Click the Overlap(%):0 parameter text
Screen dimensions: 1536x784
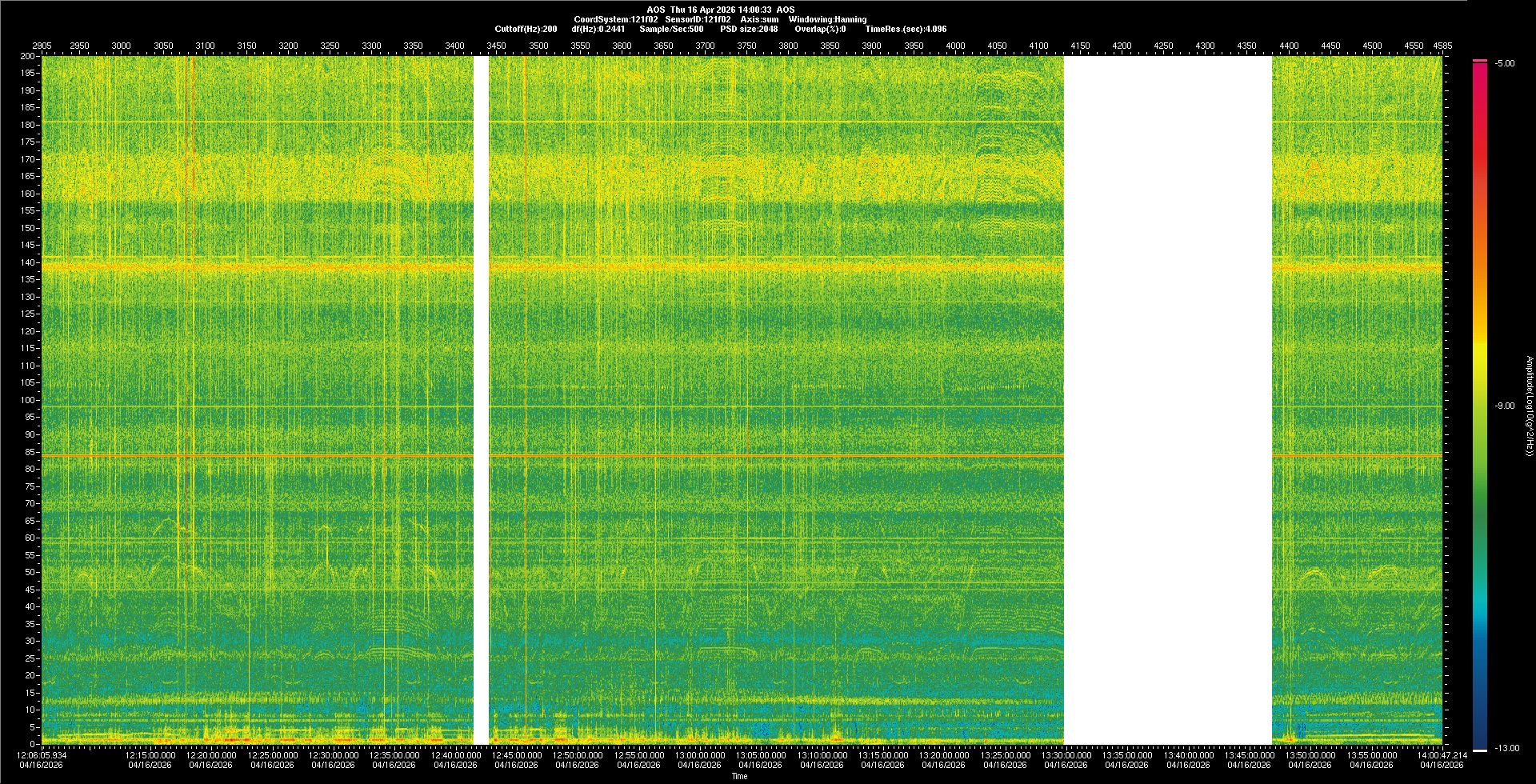820,29
